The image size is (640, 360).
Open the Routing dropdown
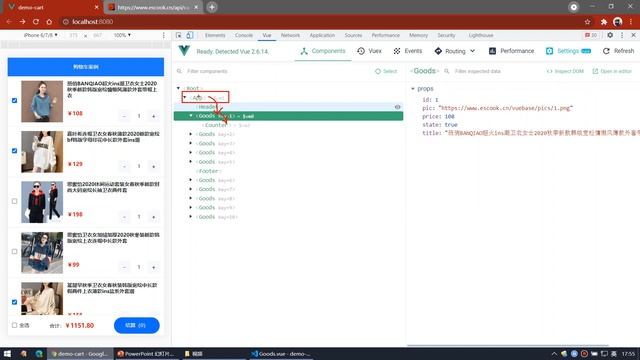pyautogui.click(x=455, y=51)
